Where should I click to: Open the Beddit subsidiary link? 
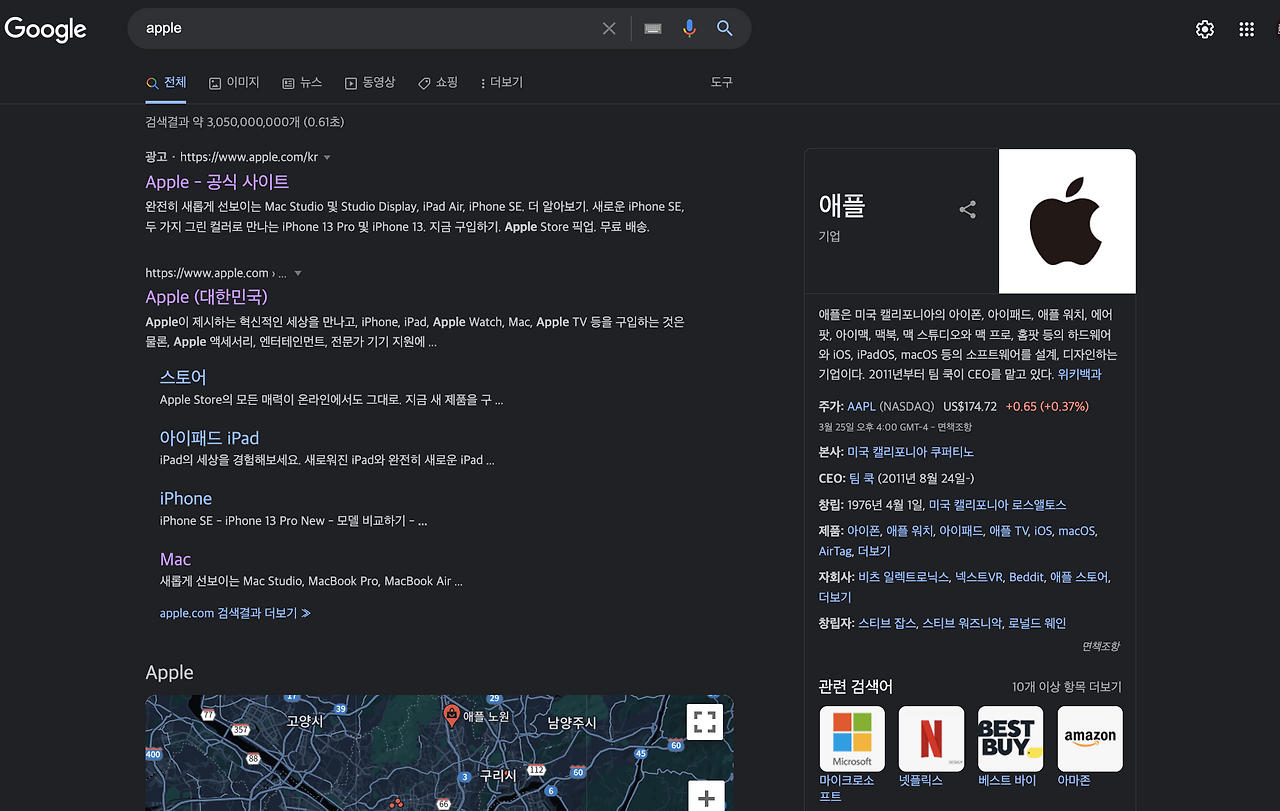pos(1026,577)
